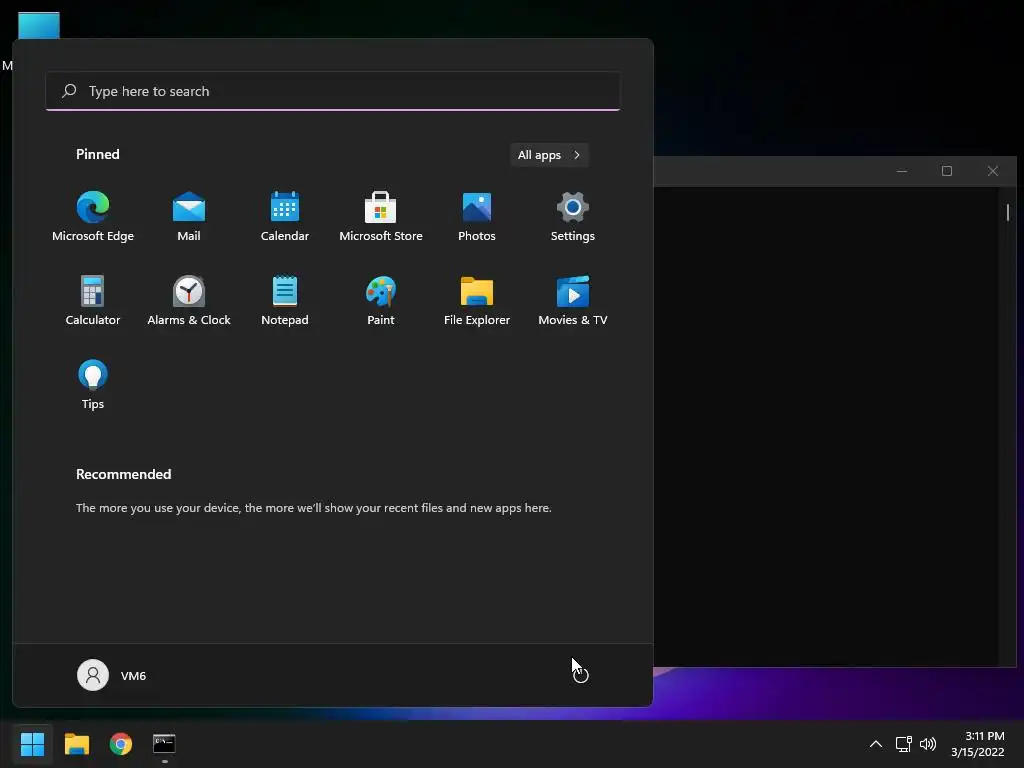Viewport: 1024px width, 768px height.
Task: Close the background console window
Action: click(993, 171)
